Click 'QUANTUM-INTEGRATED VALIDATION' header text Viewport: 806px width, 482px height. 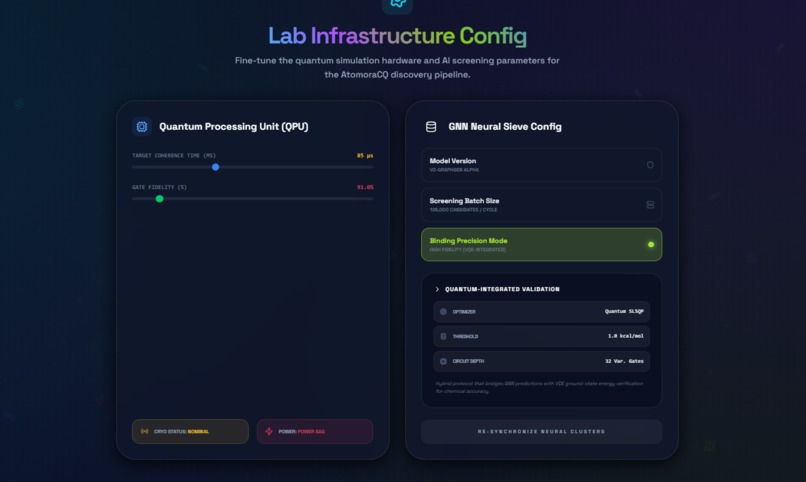coord(502,289)
